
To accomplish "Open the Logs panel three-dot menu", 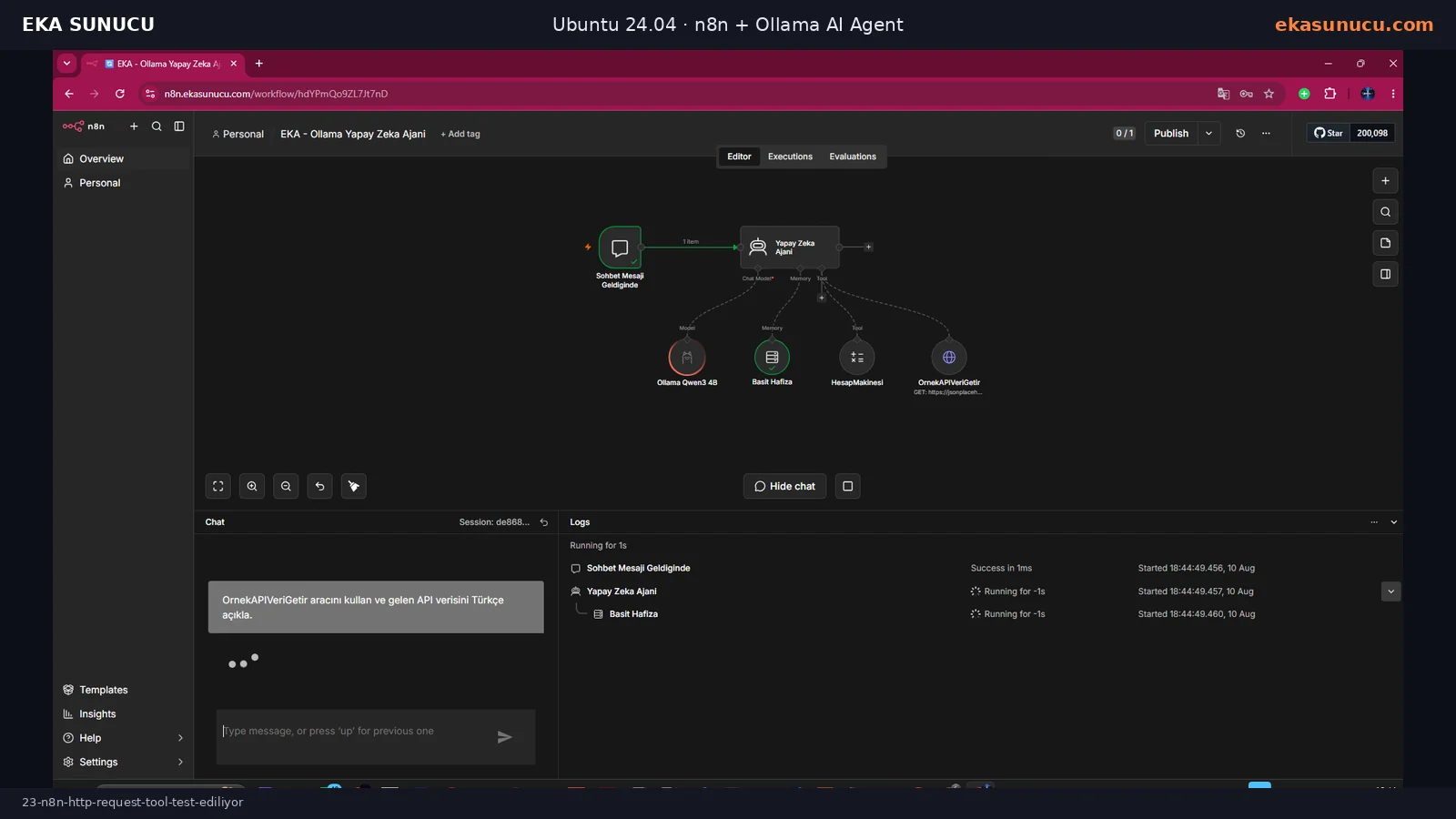I will pyautogui.click(x=1374, y=522).
